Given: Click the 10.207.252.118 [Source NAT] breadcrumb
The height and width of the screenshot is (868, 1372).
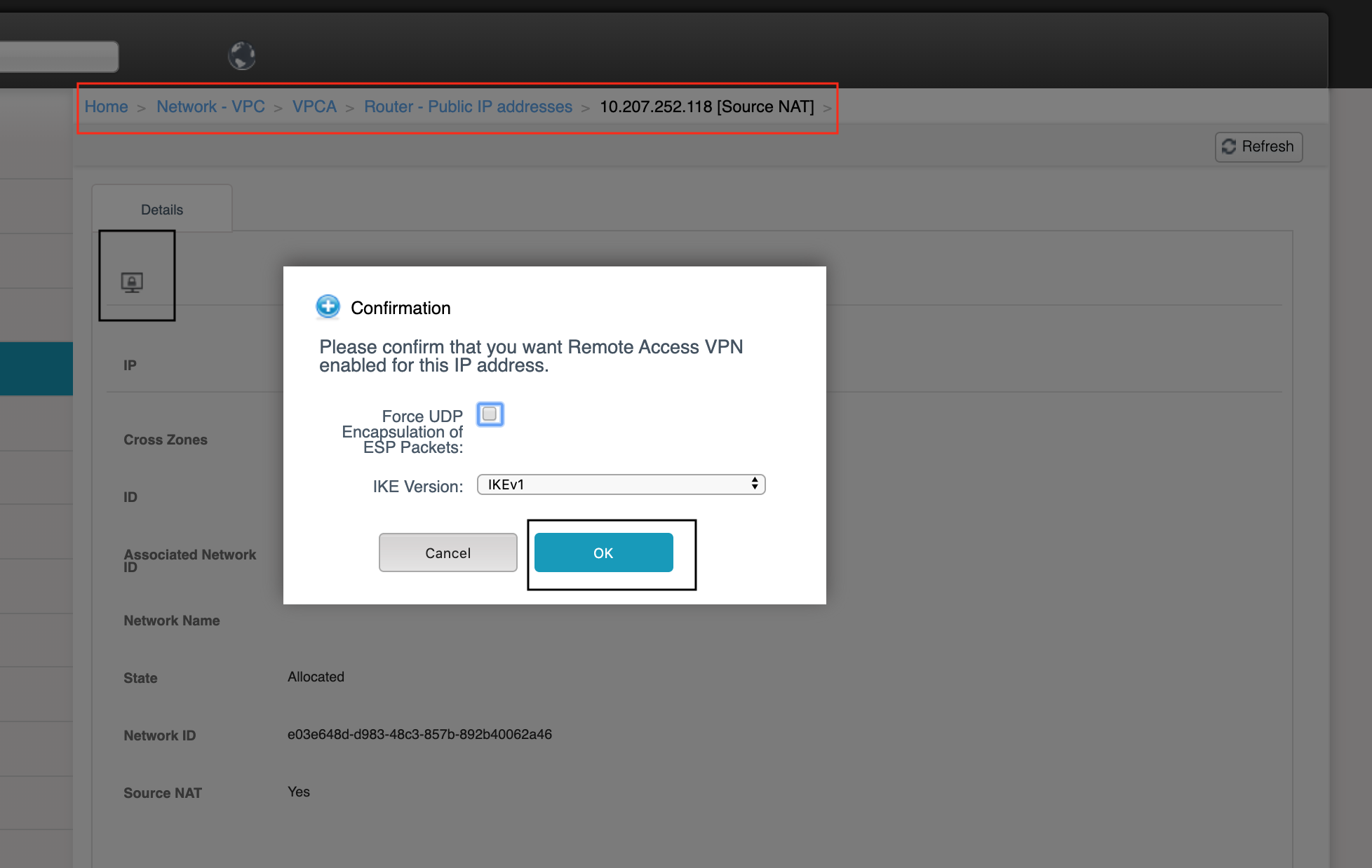Looking at the screenshot, I should pyautogui.click(x=706, y=107).
